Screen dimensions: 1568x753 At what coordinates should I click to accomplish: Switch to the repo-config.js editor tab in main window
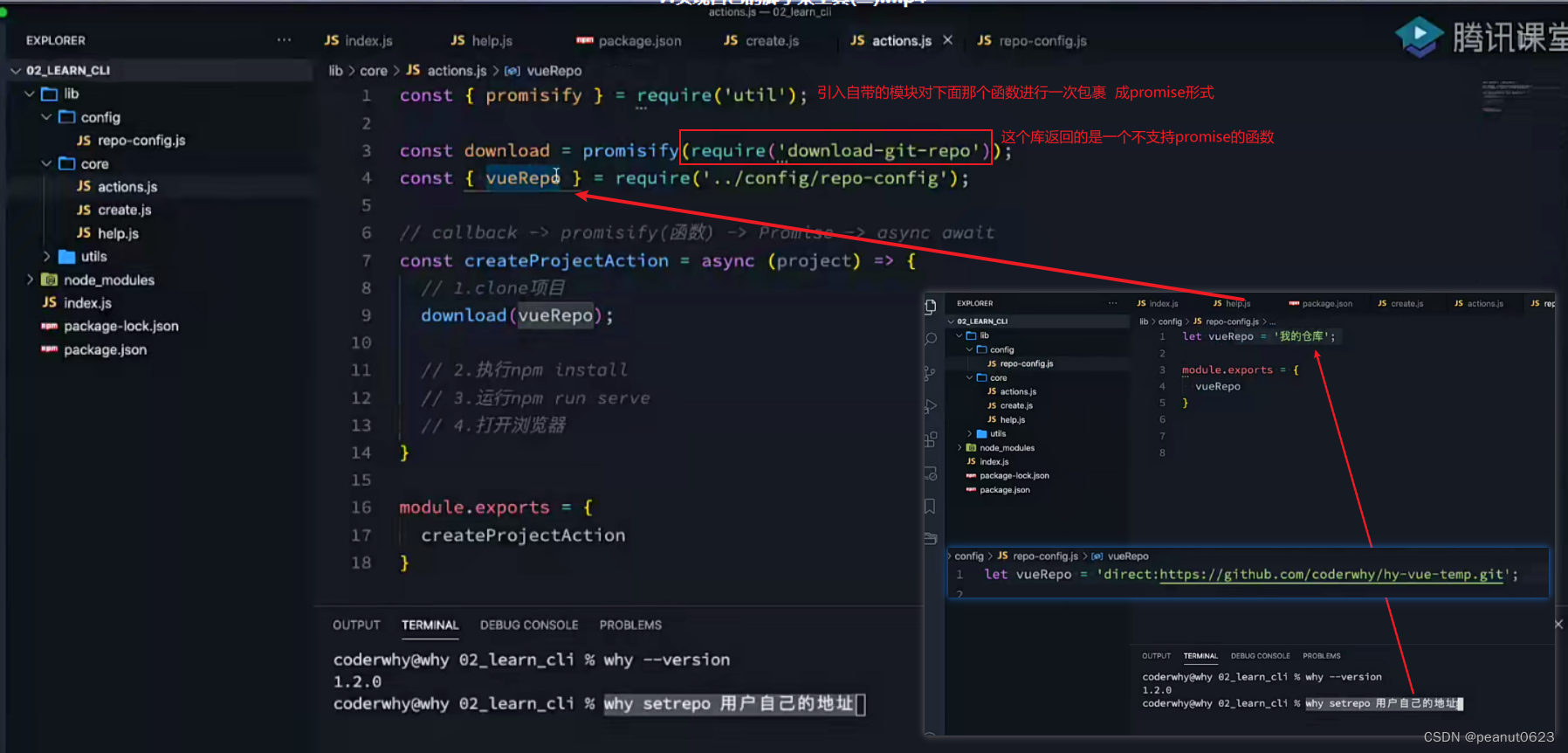point(1032,41)
